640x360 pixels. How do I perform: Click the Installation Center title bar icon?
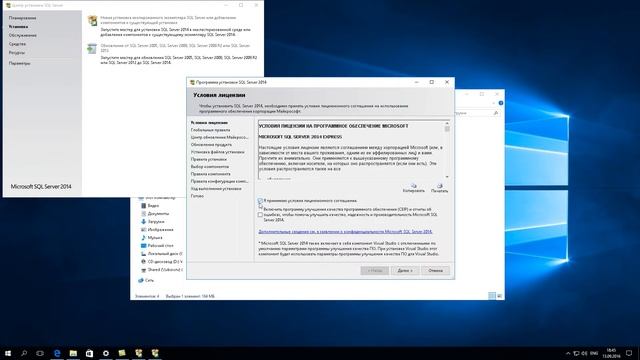[8, 5]
